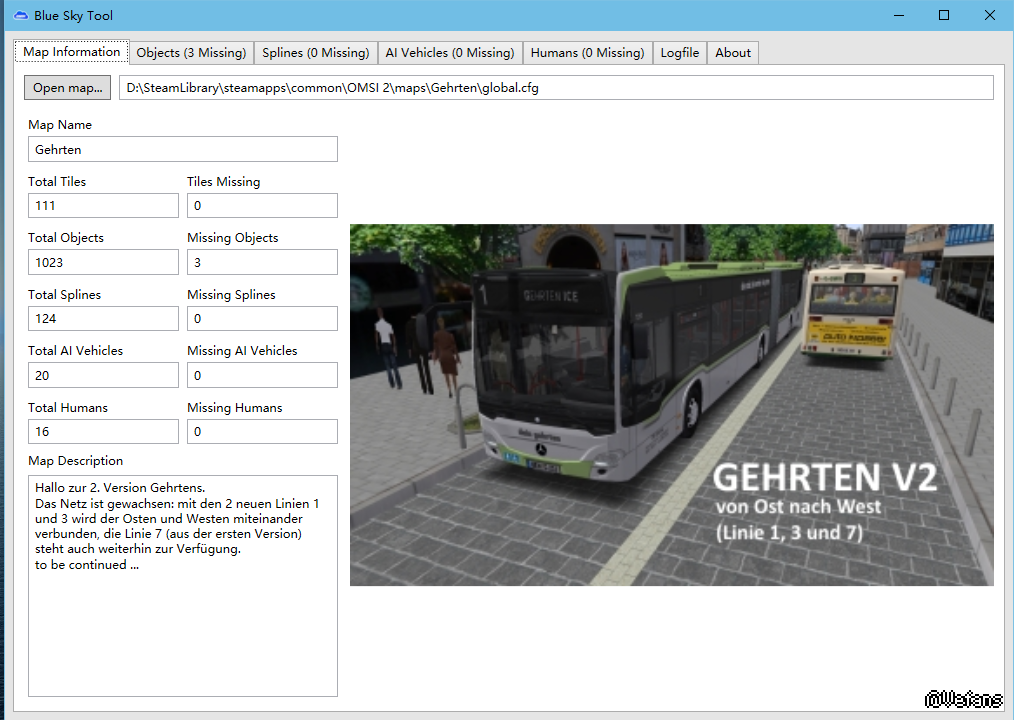Click the global.cfg file path field

coord(556,88)
